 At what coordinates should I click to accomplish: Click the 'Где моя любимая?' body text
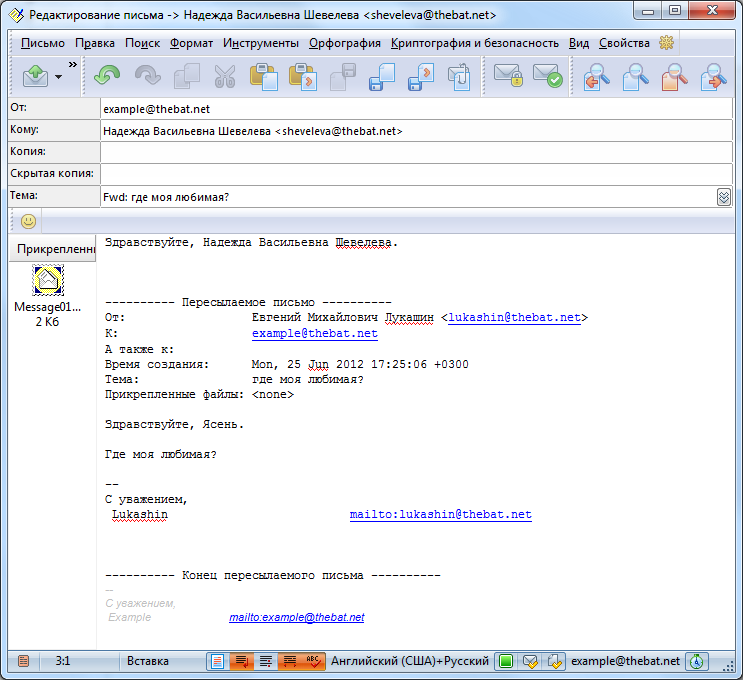(160, 454)
